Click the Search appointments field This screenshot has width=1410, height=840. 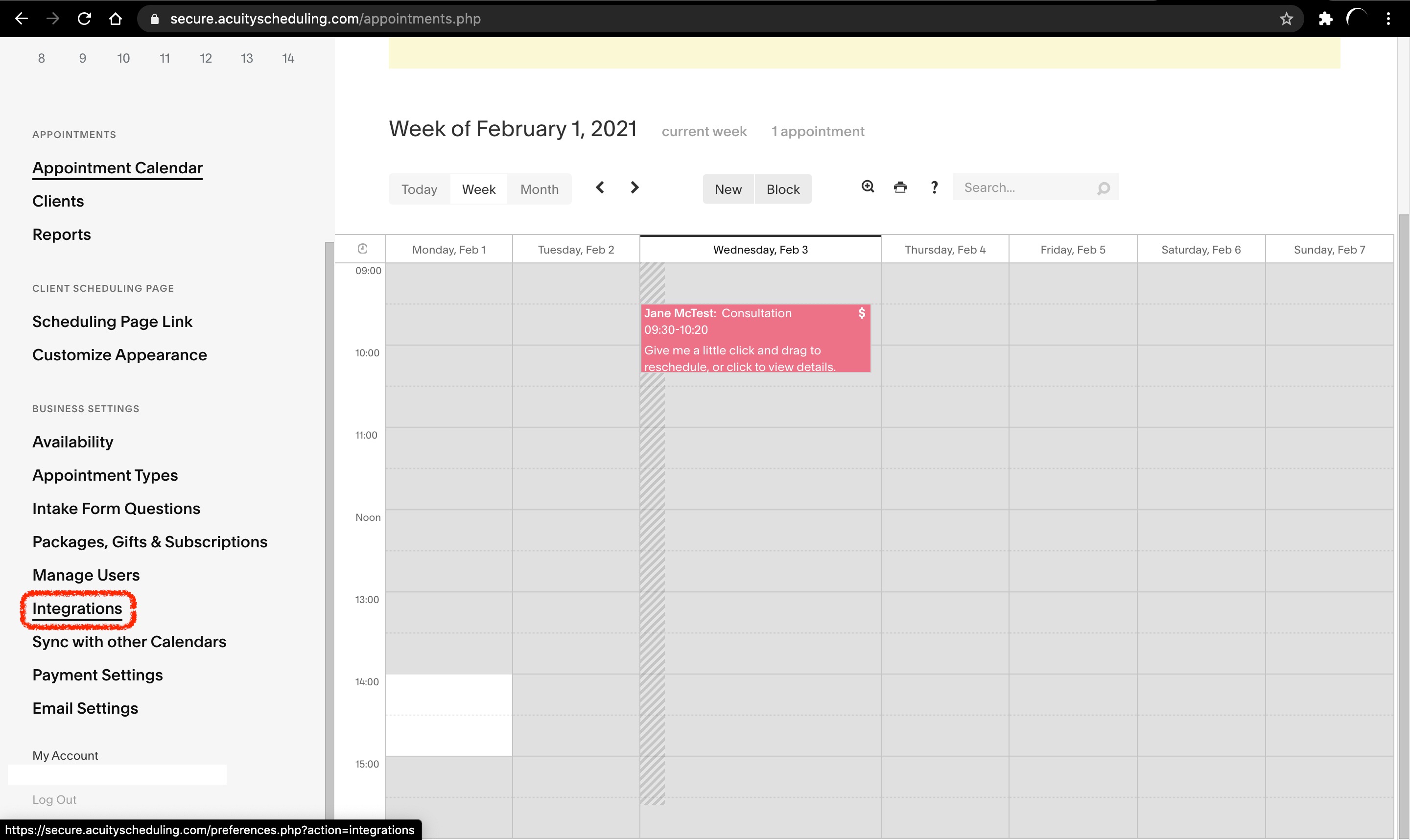coord(1025,187)
